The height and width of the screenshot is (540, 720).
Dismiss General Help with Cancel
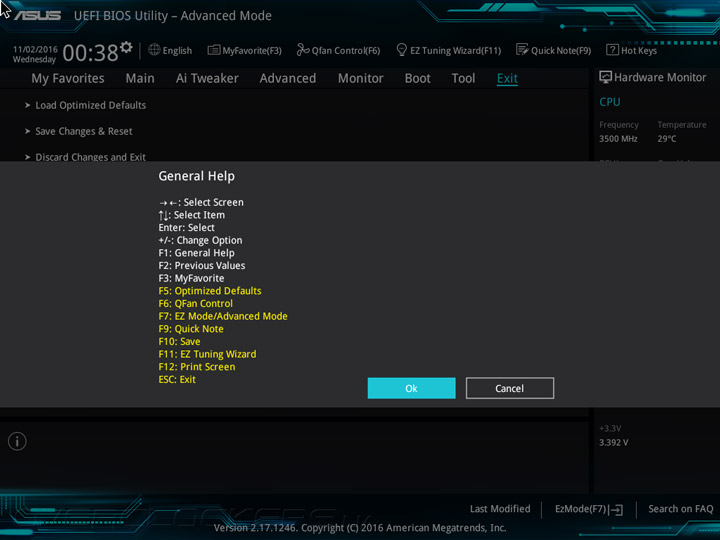coord(510,388)
